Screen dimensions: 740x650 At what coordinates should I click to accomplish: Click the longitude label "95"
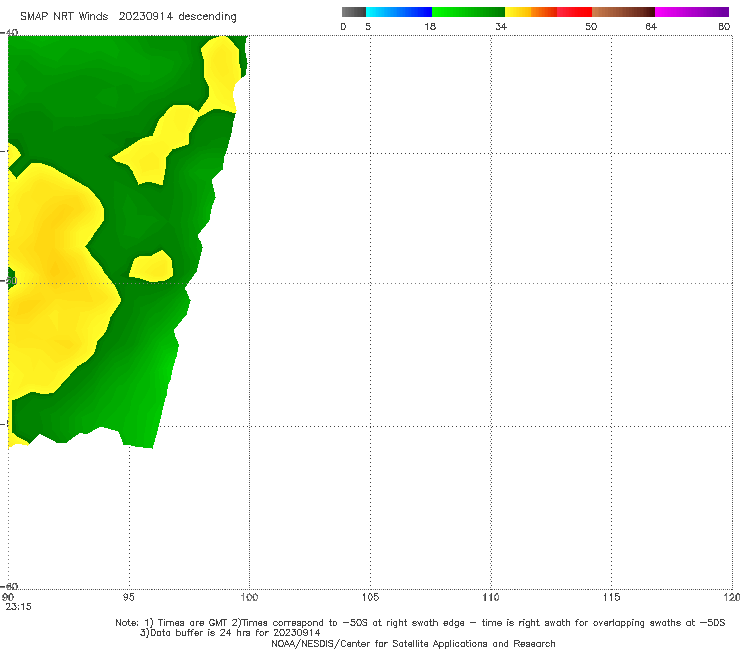[x=128, y=597]
